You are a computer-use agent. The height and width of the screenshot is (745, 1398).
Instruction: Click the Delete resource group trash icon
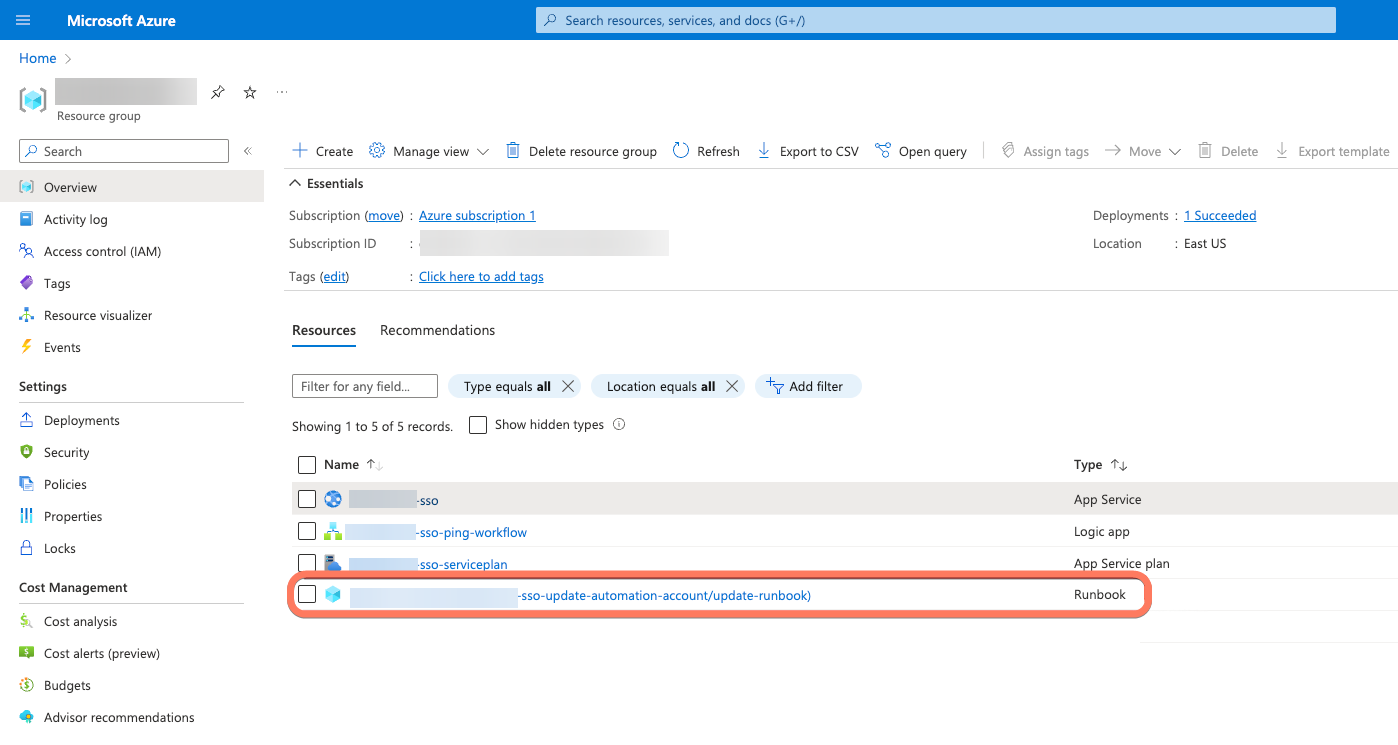click(513, 151)
